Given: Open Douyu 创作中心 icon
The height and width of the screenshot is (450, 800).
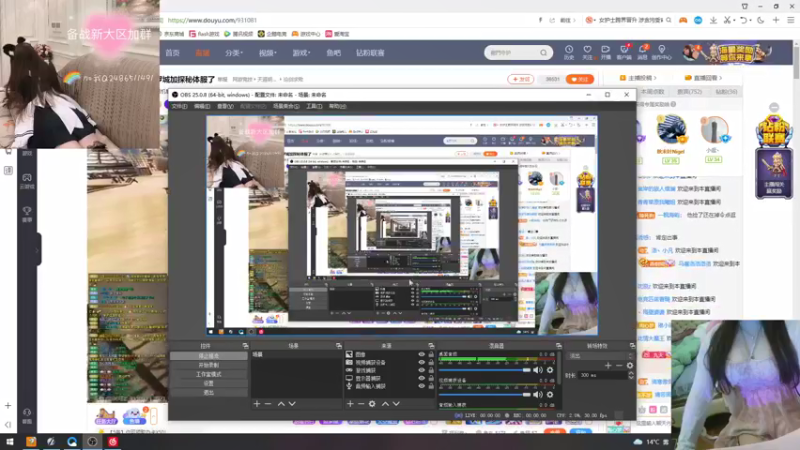Looking at the screenshot, I should 662,52.
